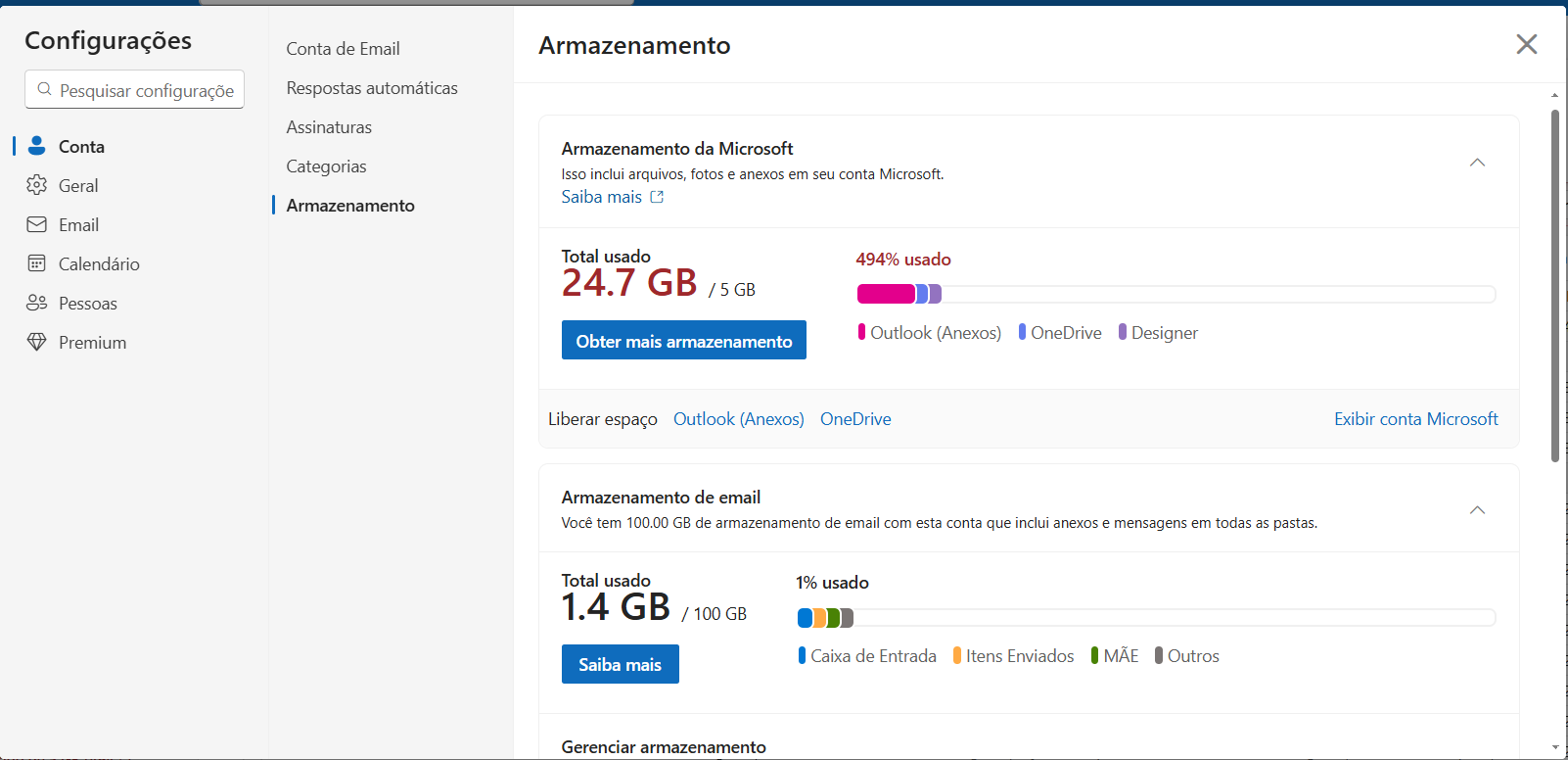Click the search magnifier icon

(x=44, y=89)
